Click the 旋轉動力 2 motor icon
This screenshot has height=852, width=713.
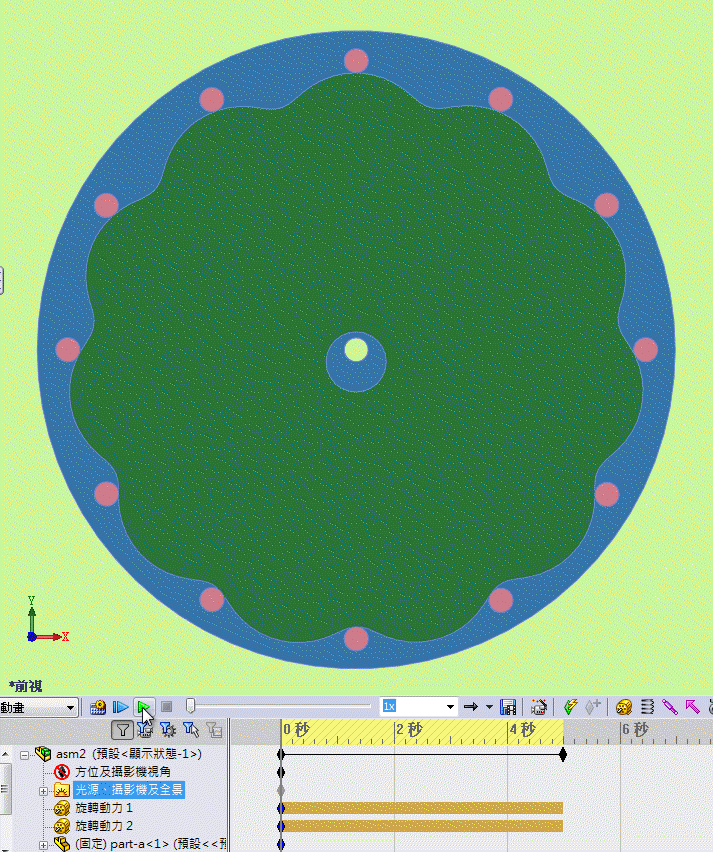tap(62, 826)
